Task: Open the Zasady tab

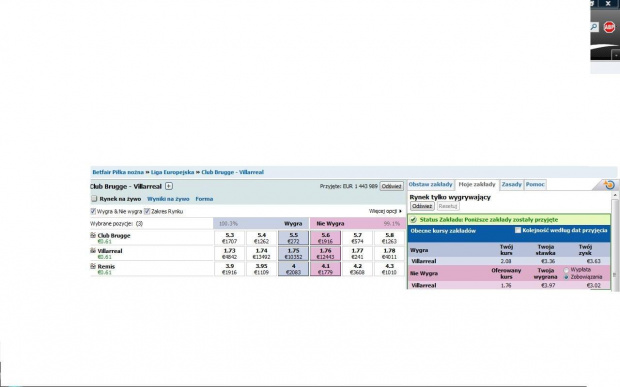Action: 512,185
